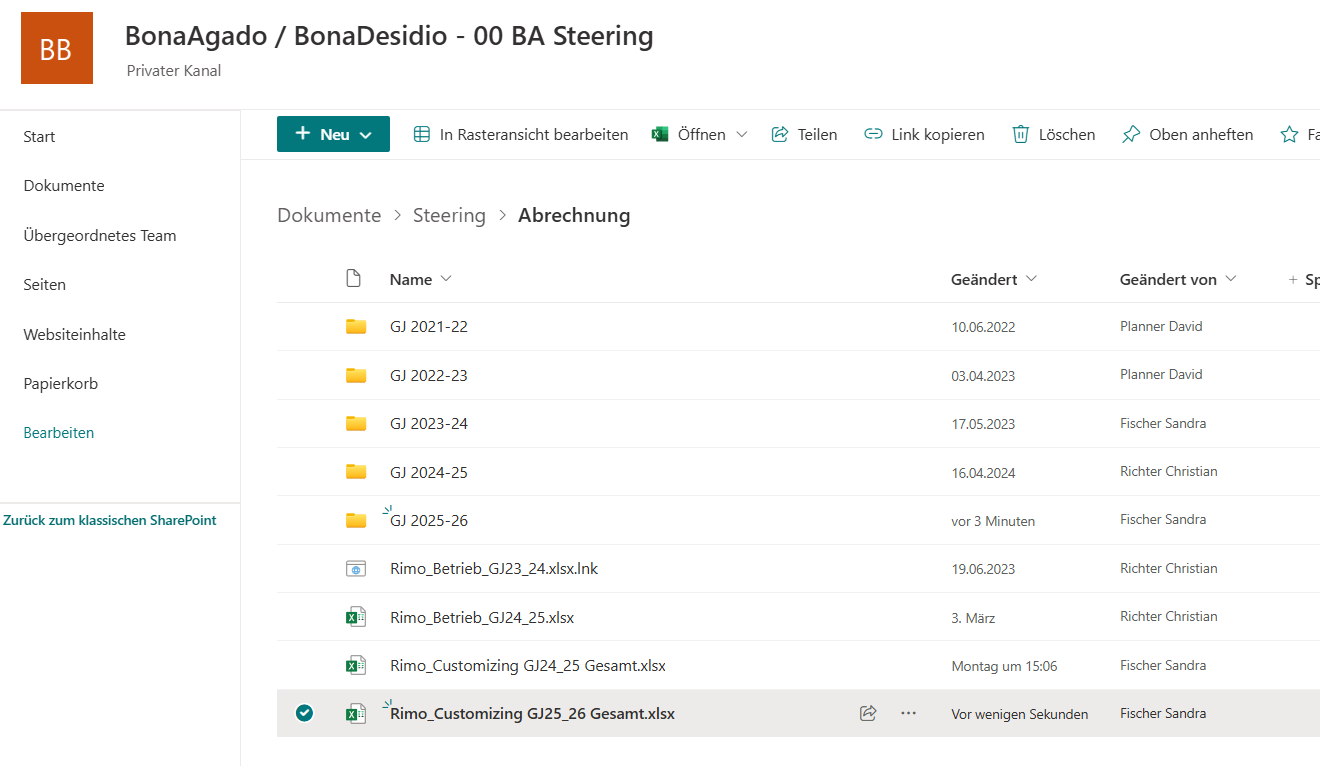Open file Rimo_Customizing GJ24_25 Gesamt.xlsx
Image resolution: width=1320 pixels, height=766 pixels.
click(x=528, y=665)
